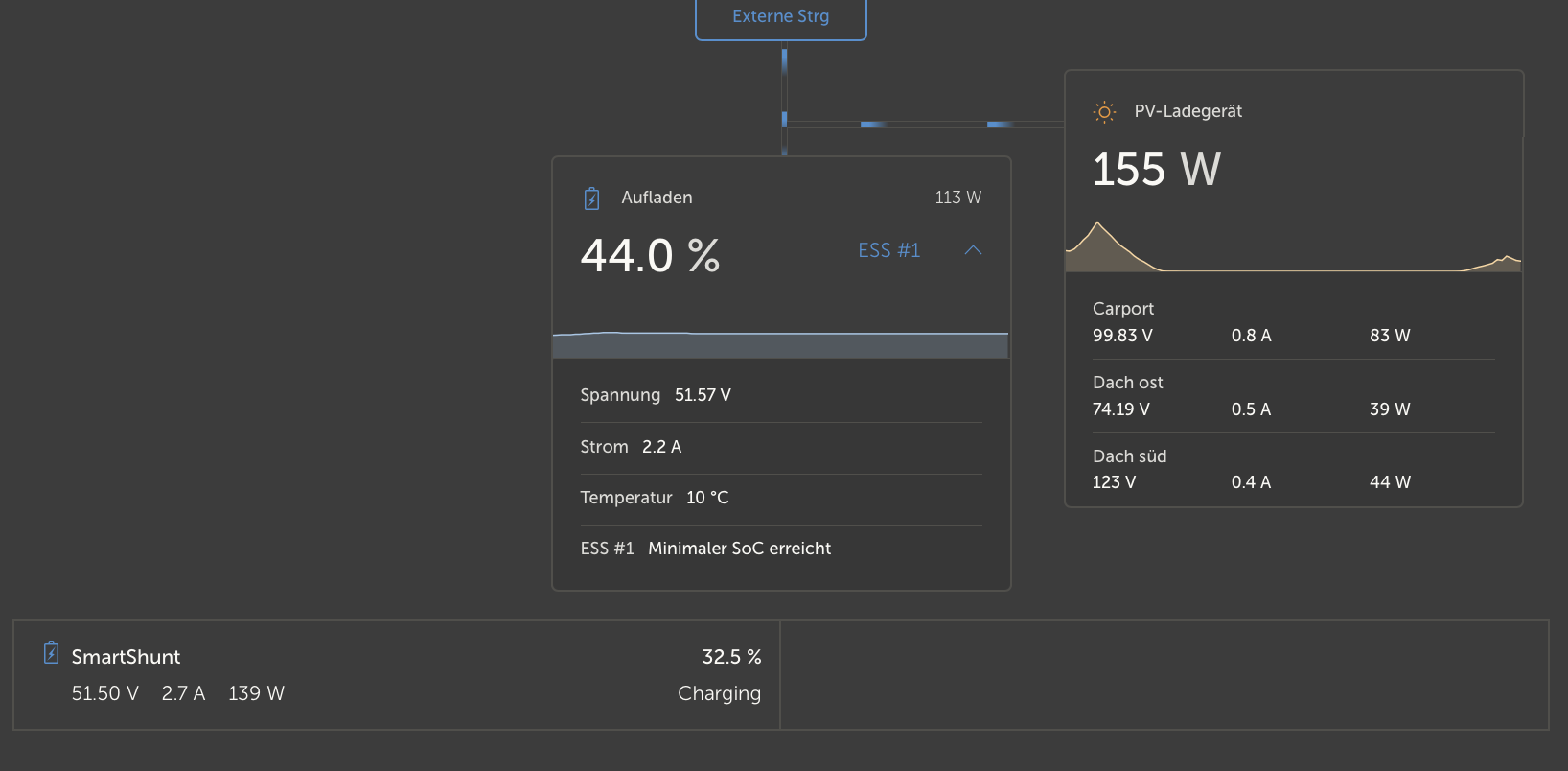Click the Temperatur 10 °C row

tap(780, 498)
